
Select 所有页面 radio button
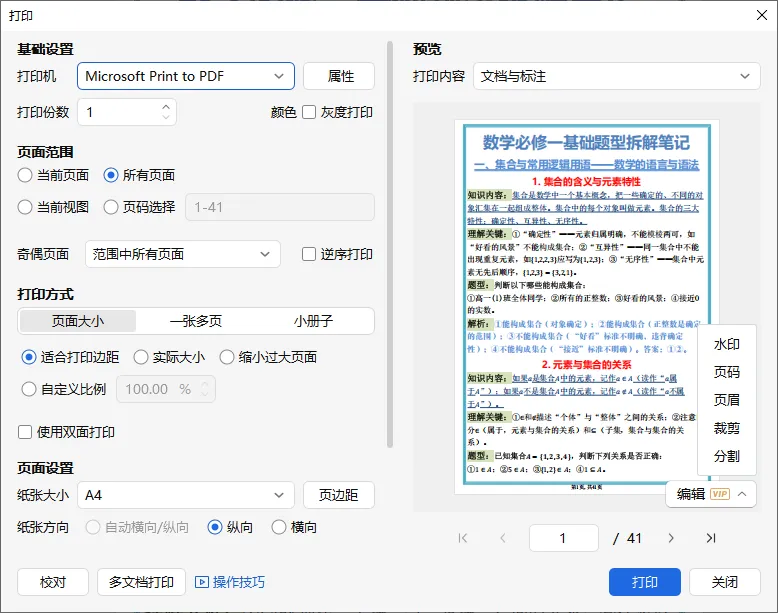[x=111, y=175]
